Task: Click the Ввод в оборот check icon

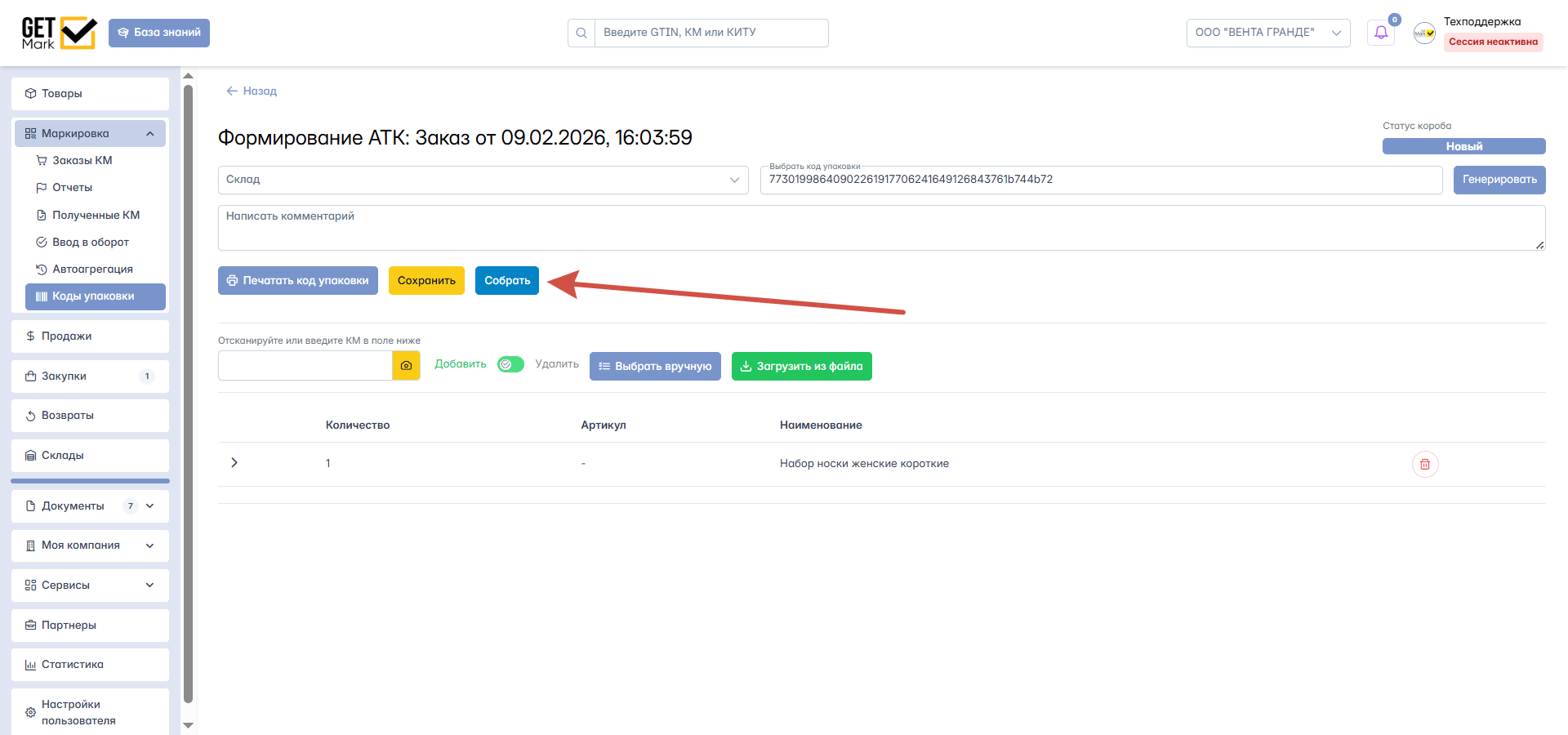Action: coord(42,242)
